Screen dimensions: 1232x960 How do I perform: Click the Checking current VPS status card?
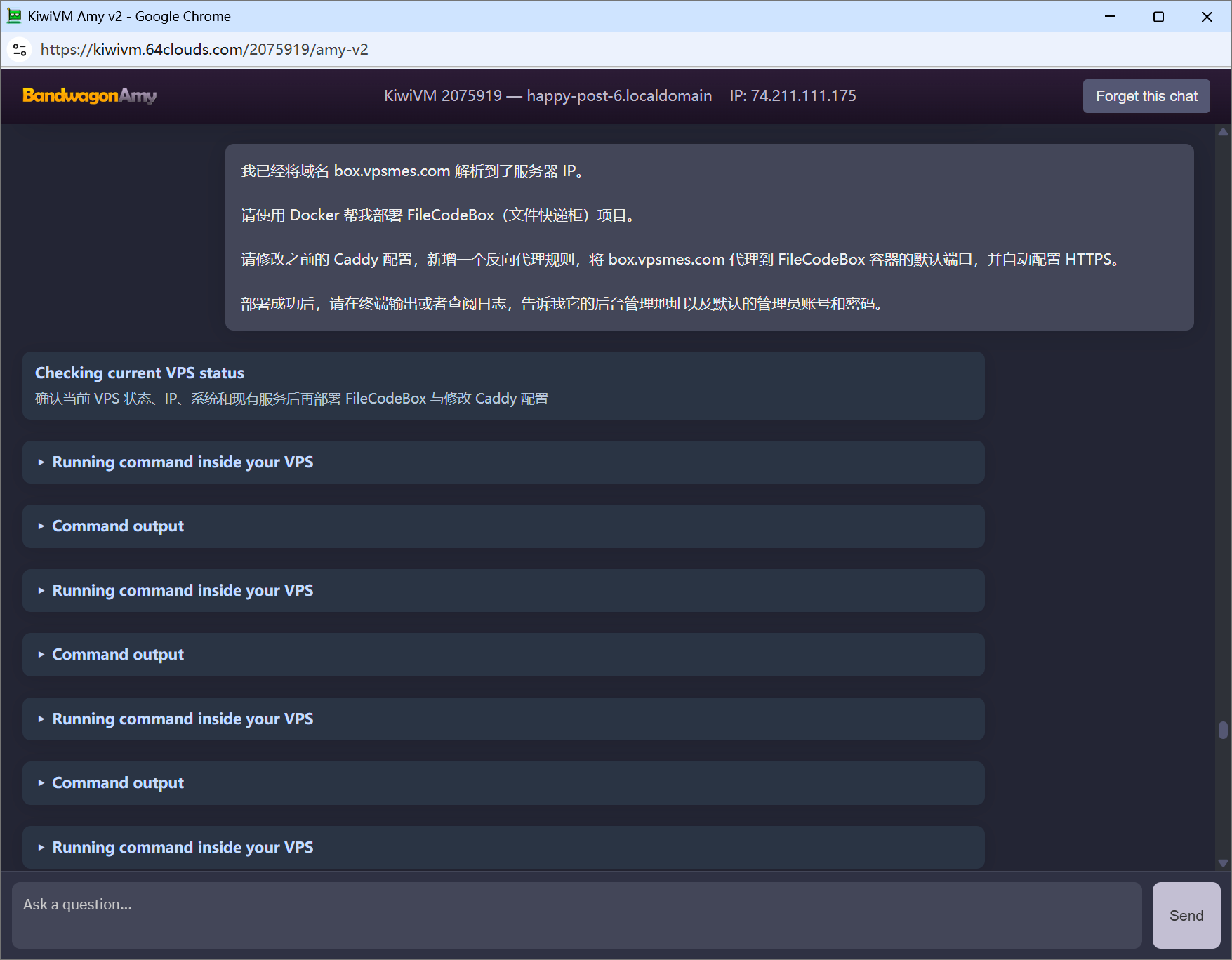point(503,386)
